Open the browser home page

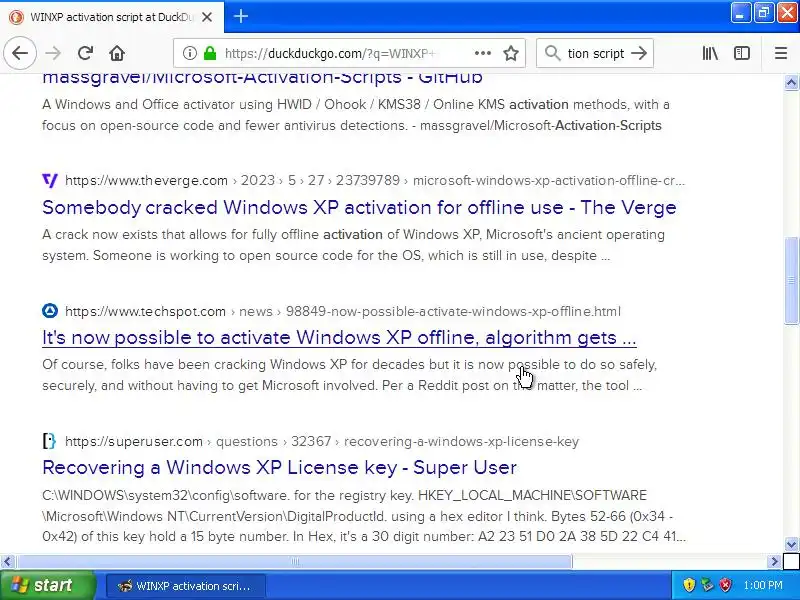(x=117, y=53)
